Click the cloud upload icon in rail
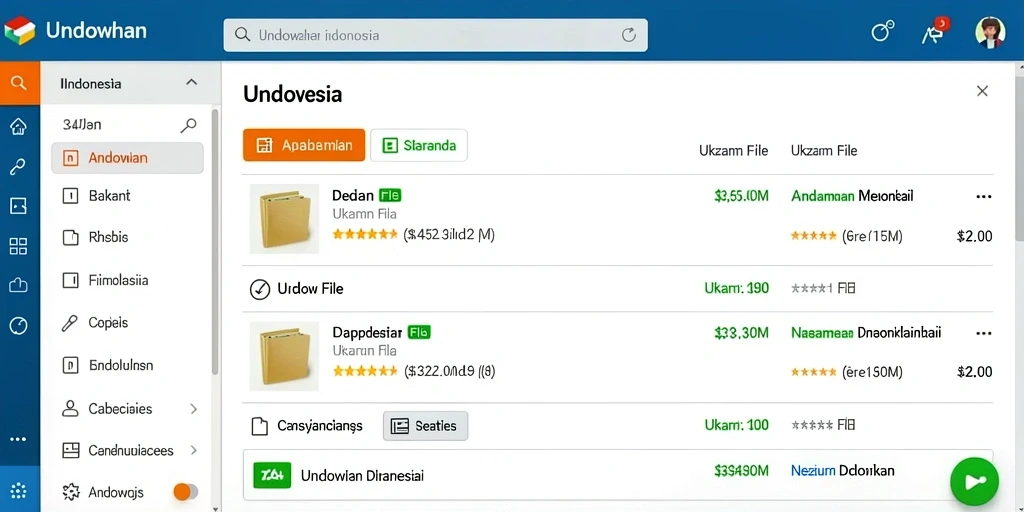1024x512 pixels. coord(18,285)
